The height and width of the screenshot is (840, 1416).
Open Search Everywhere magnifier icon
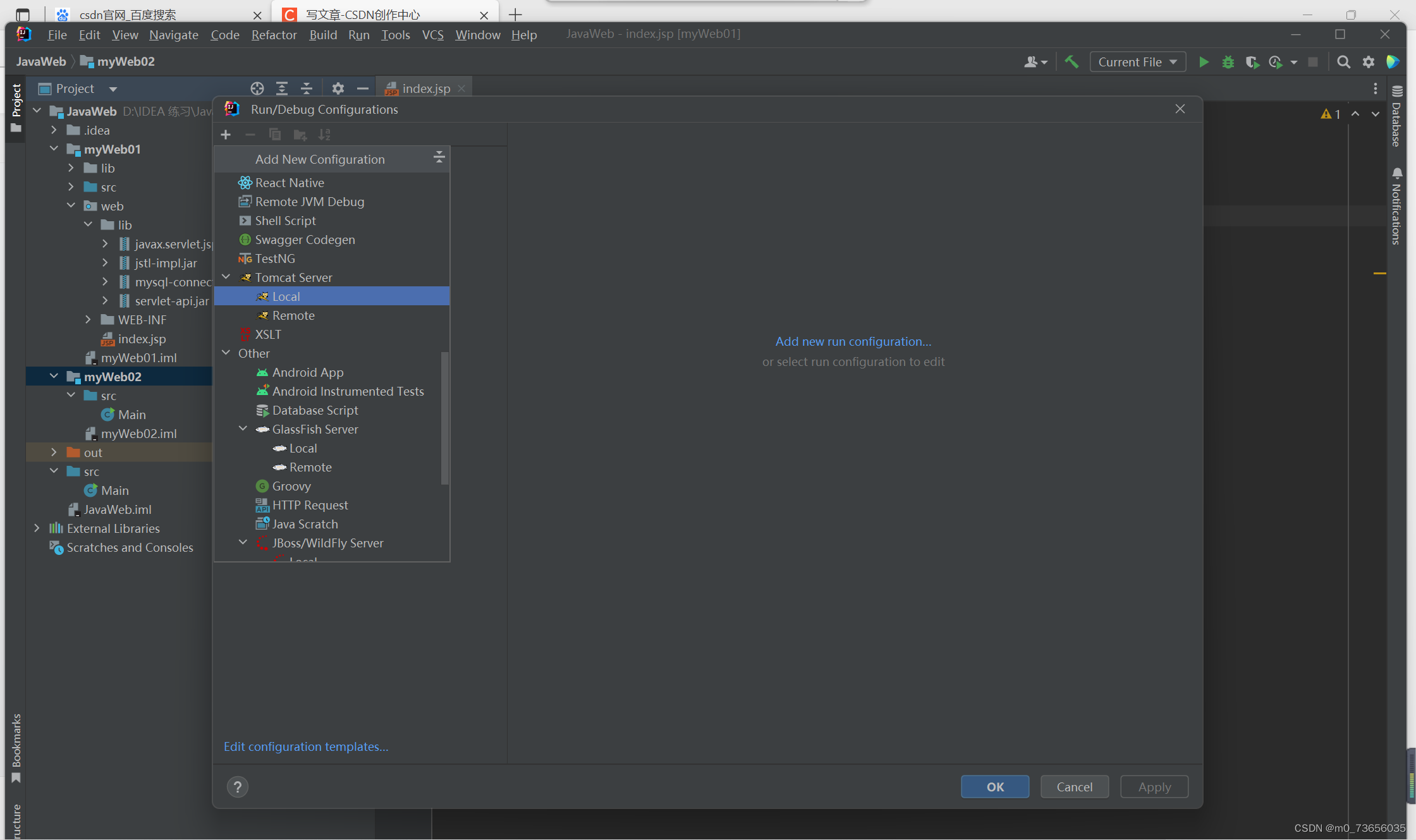[1343, 62]
